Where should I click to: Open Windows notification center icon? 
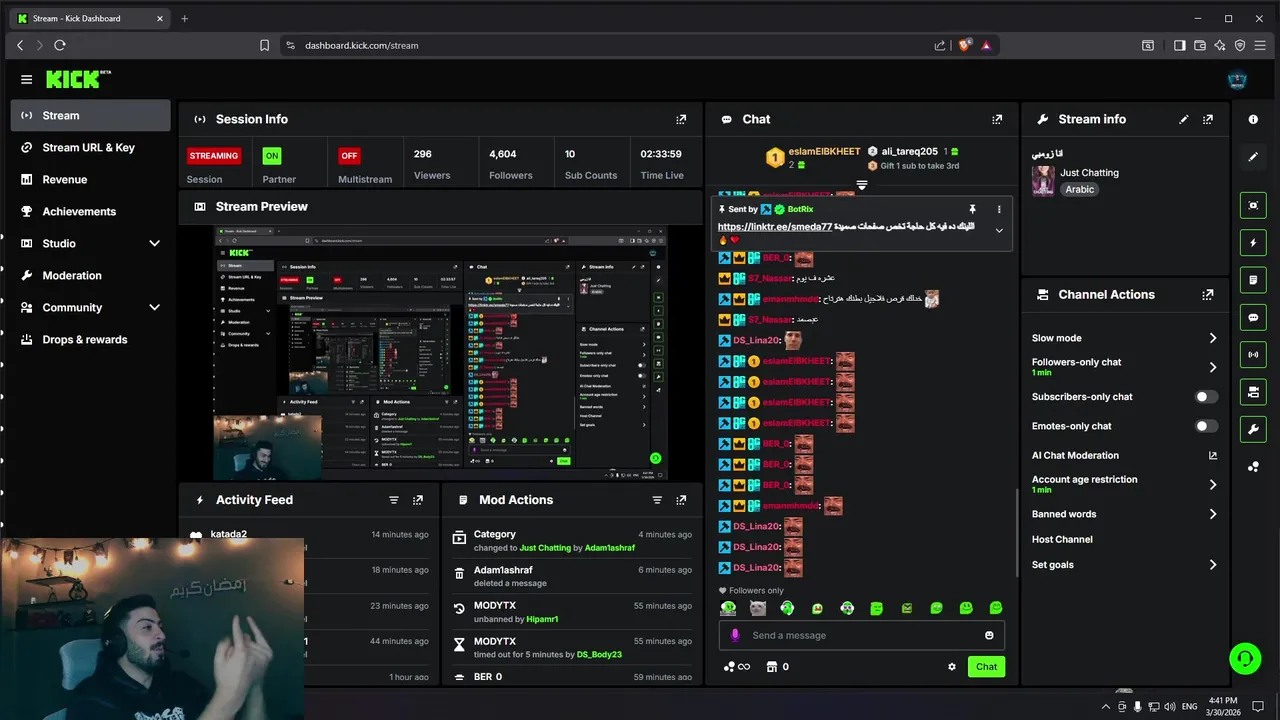tap(1259, 707)
